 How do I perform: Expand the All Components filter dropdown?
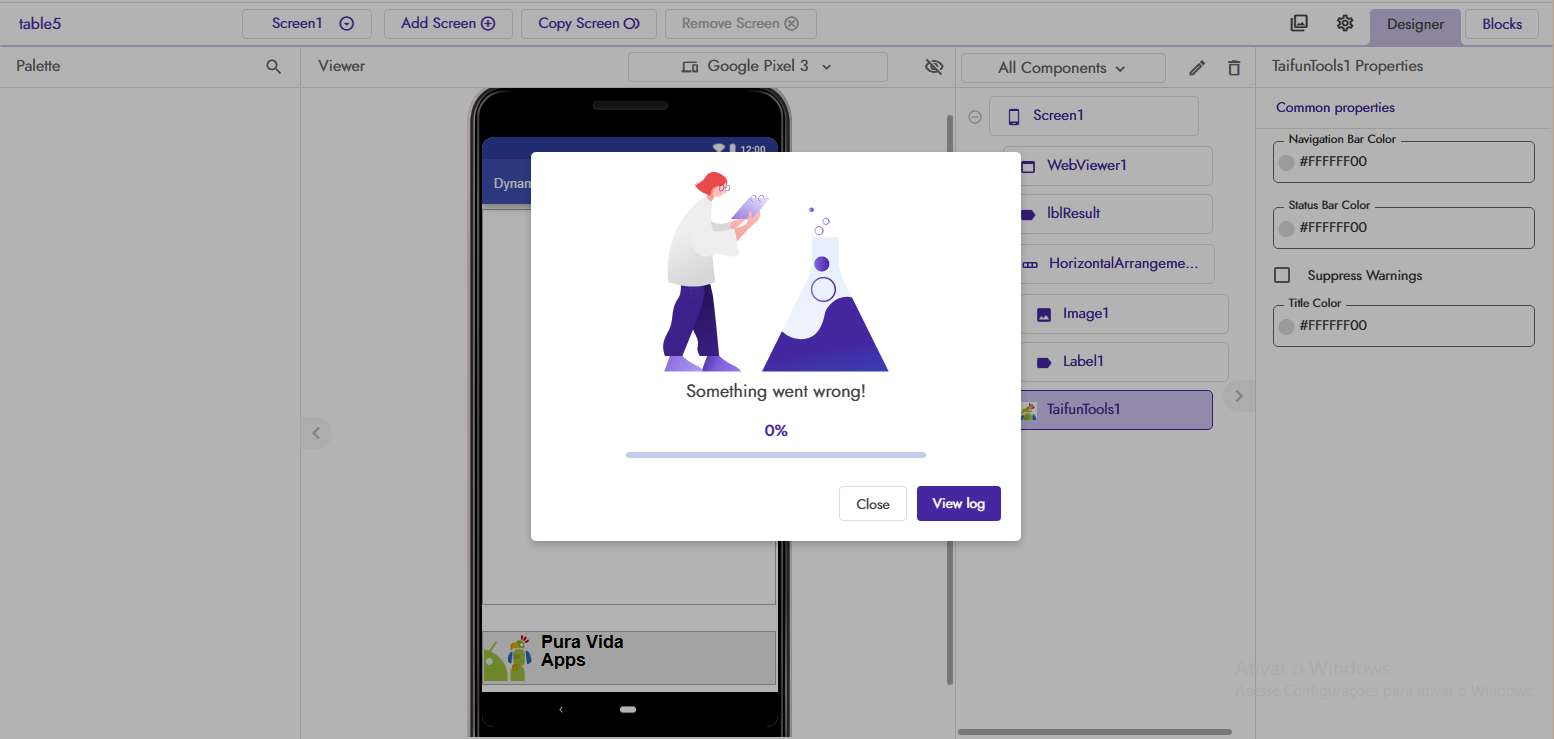[1062, 68]
